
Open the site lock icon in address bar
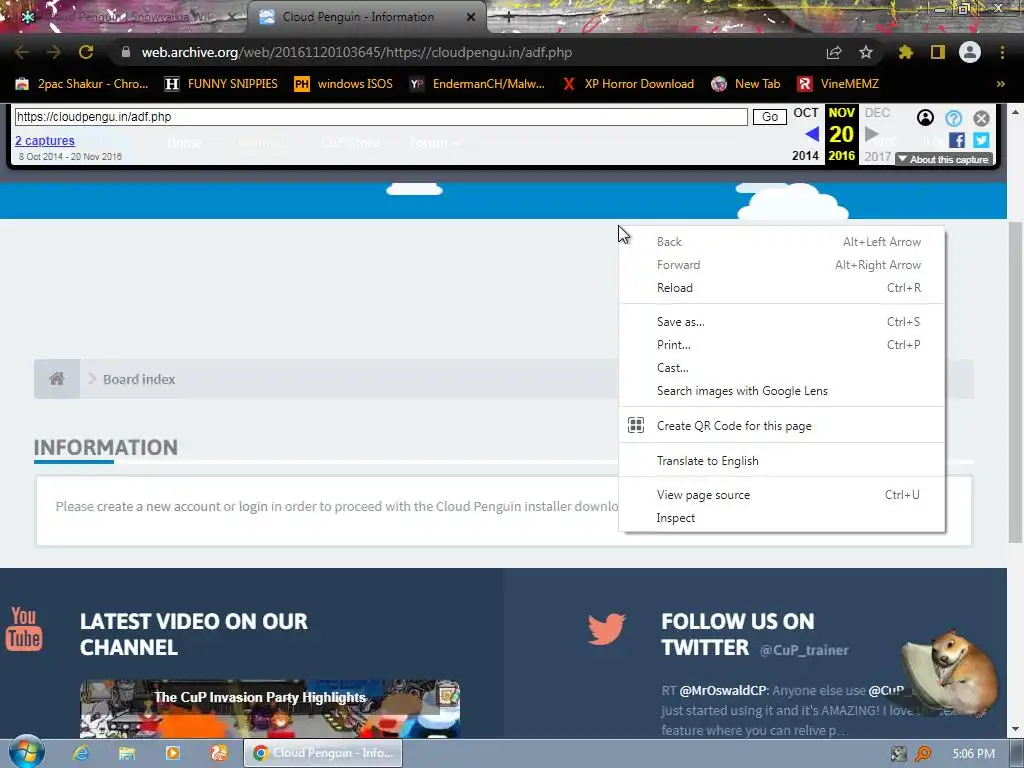[x=126, y=52]
